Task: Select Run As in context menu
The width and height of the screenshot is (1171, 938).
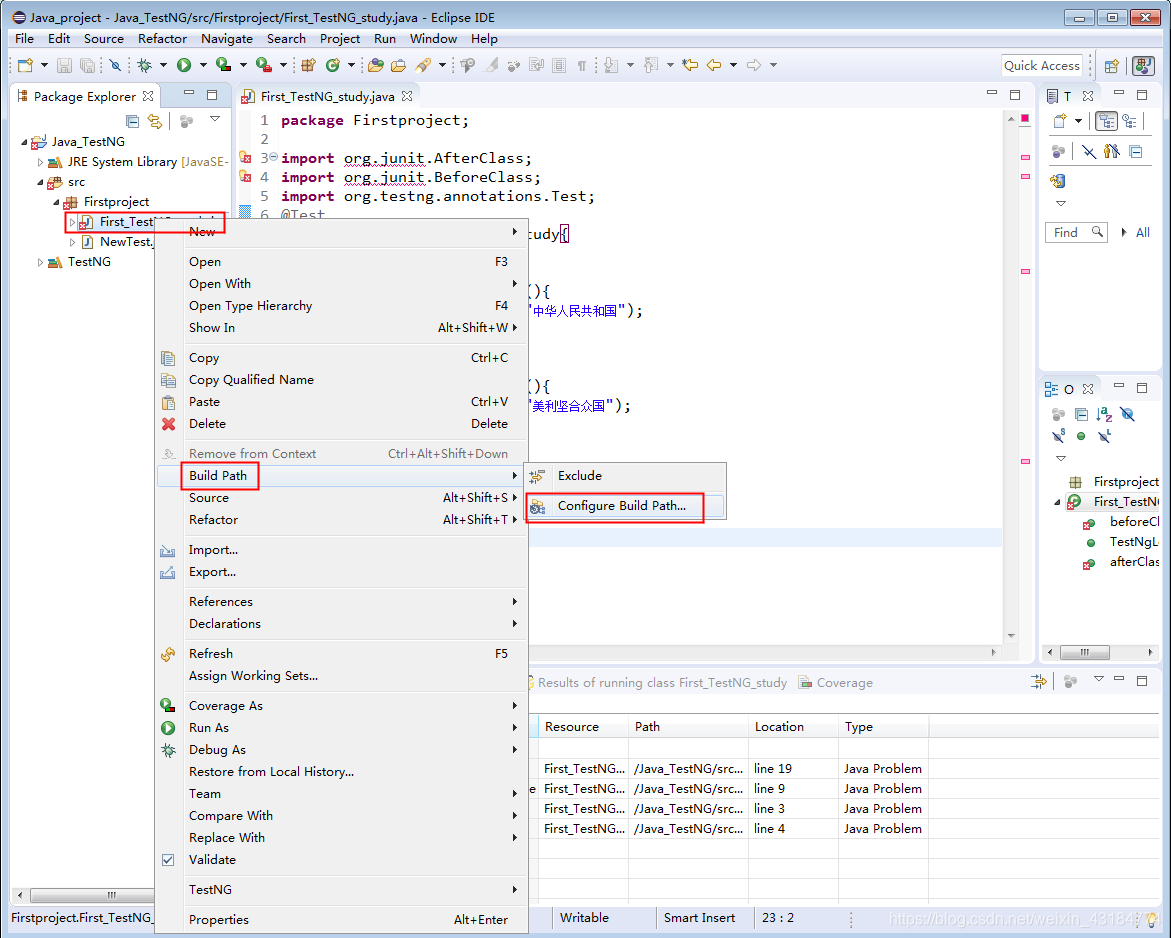Action: coord(341,727)
